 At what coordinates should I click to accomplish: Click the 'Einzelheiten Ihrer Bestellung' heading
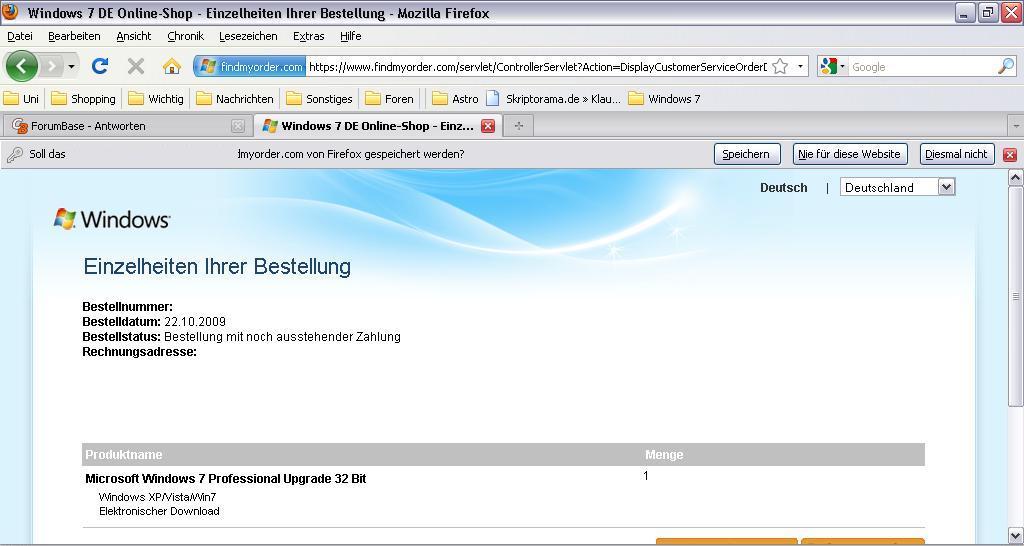click(217, 266)
